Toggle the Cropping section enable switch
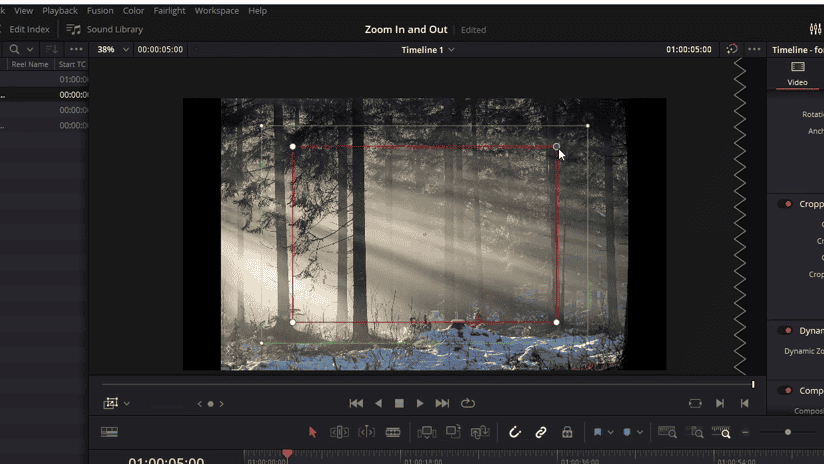Viewport: 824px width, 464px height. 786,204
